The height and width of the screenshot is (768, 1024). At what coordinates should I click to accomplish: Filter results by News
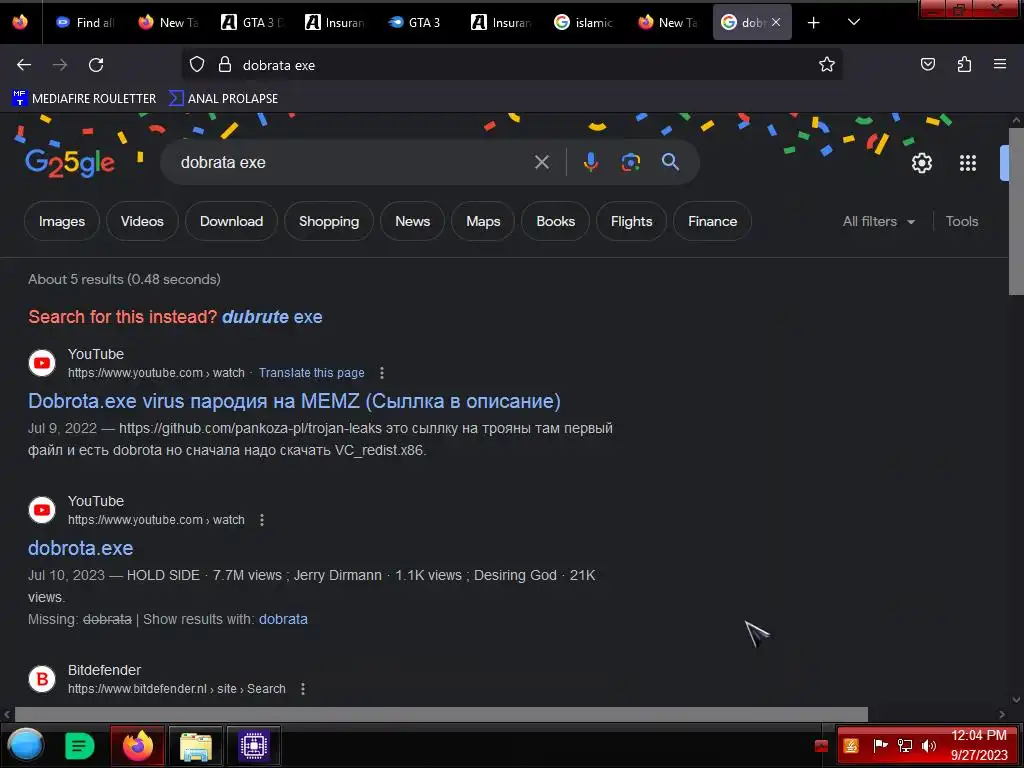413,221
